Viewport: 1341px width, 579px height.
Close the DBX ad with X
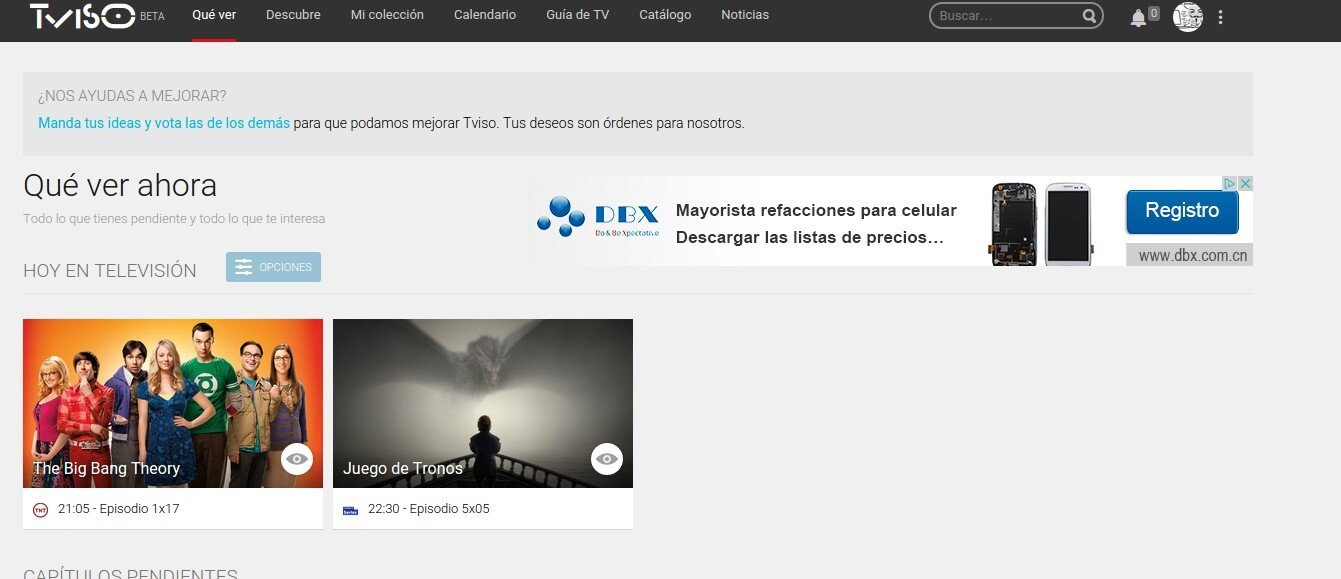click(x=1245, y=184)
